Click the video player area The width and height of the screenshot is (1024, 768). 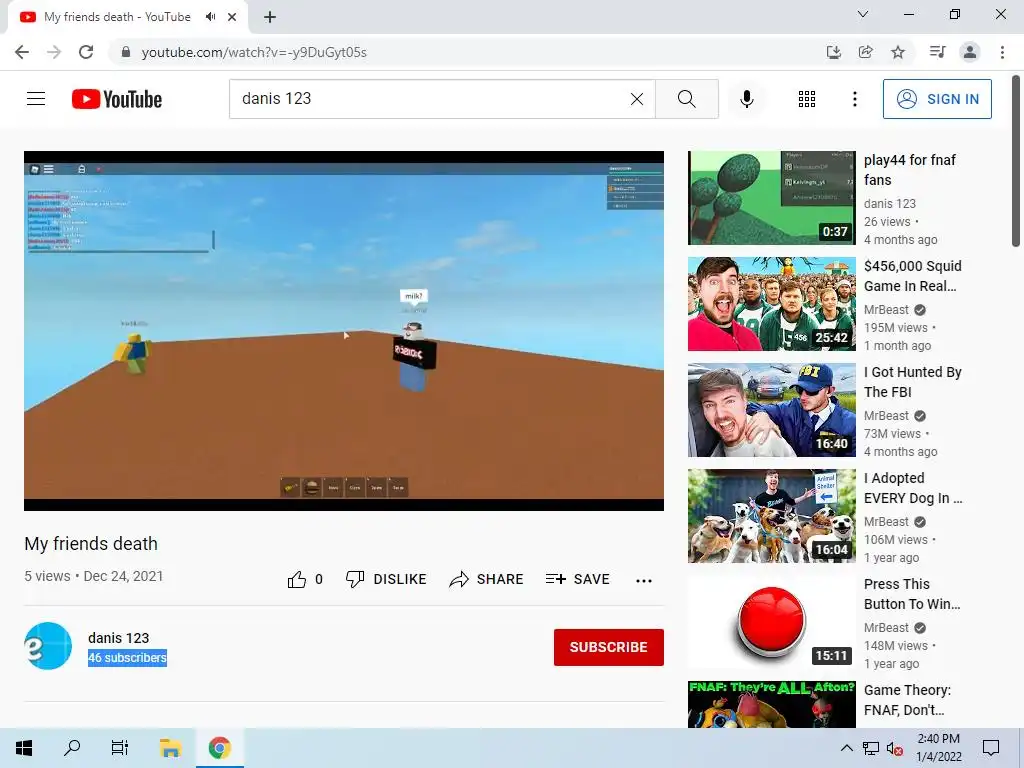[x=344, y=330]
